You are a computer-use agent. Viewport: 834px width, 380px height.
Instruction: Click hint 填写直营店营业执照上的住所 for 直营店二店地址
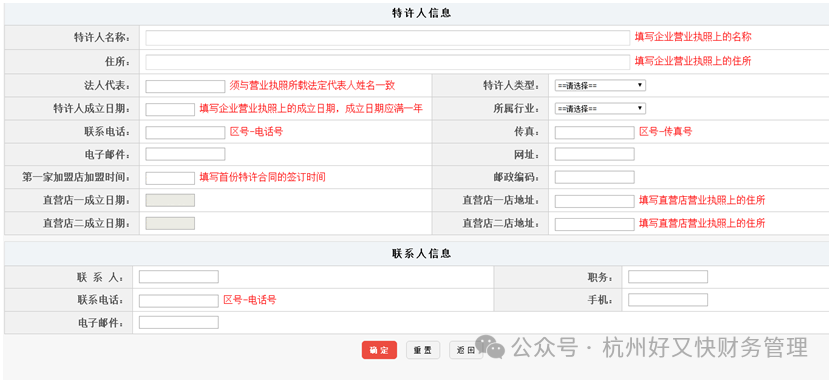(x=702, y=223)
